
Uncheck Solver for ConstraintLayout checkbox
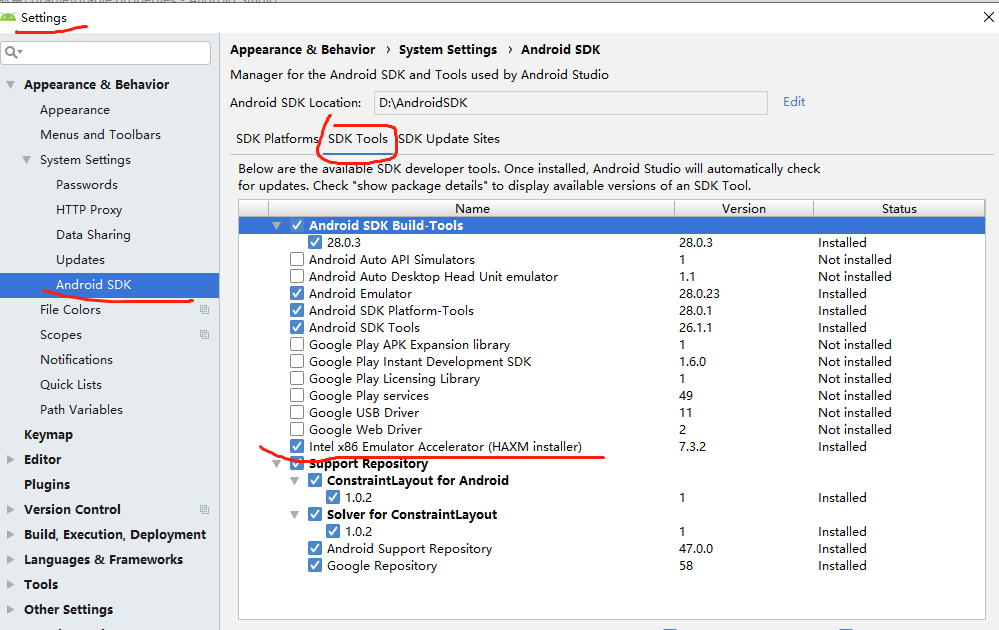[x=315, y=514]
